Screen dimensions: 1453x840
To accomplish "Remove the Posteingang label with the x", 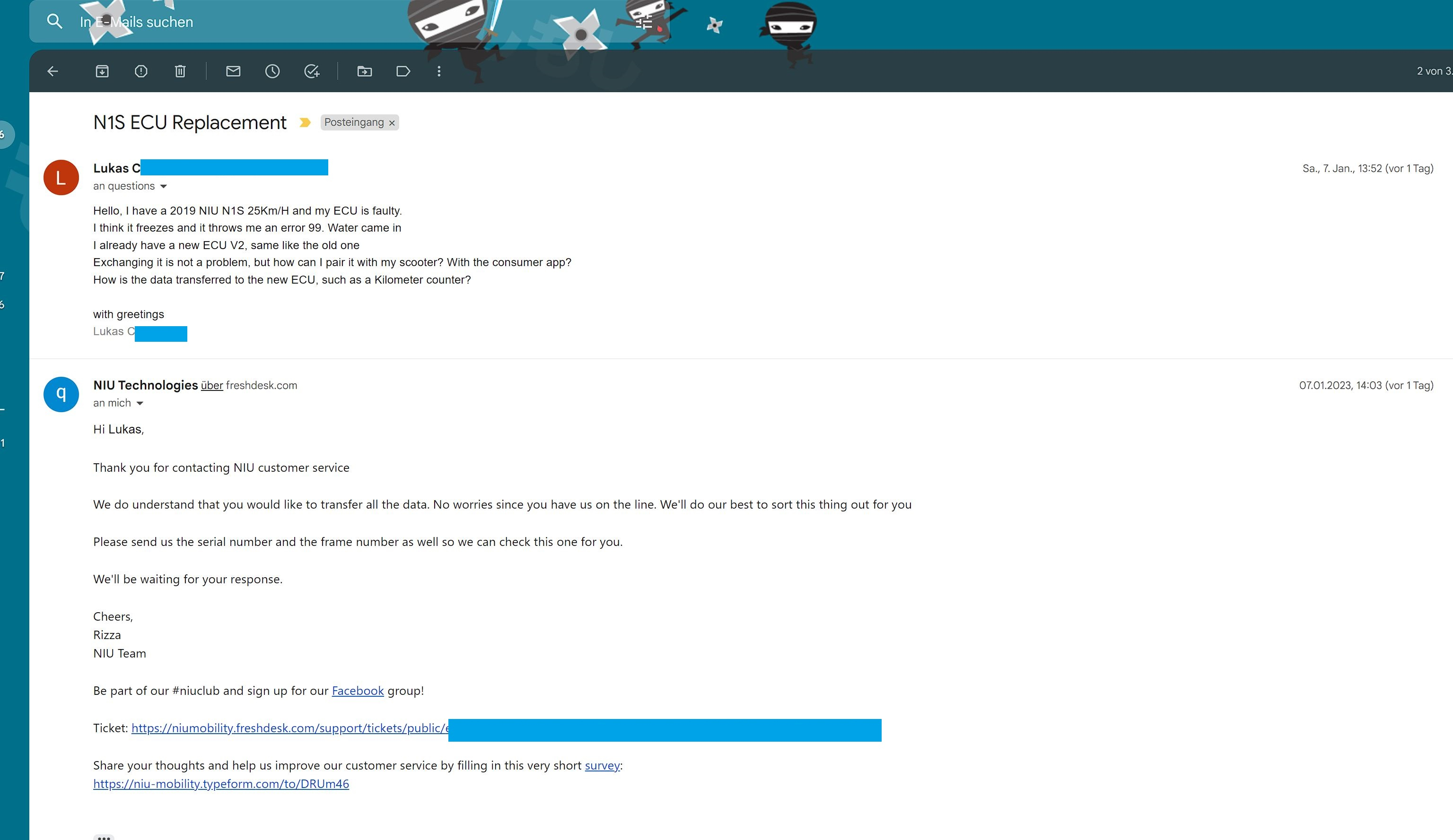I will (392, 123).
